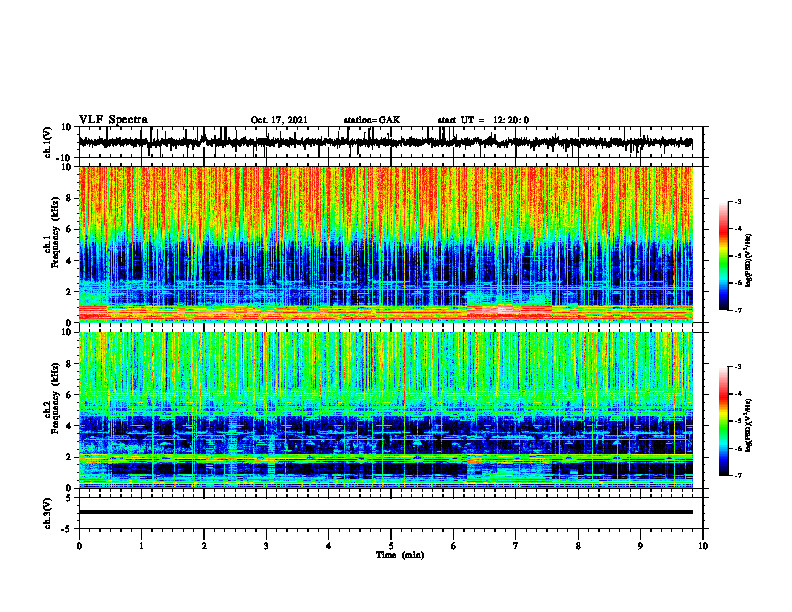Click the "-4" label on ch.2 color bar
792x612 pixels.
tap(738, 394)
